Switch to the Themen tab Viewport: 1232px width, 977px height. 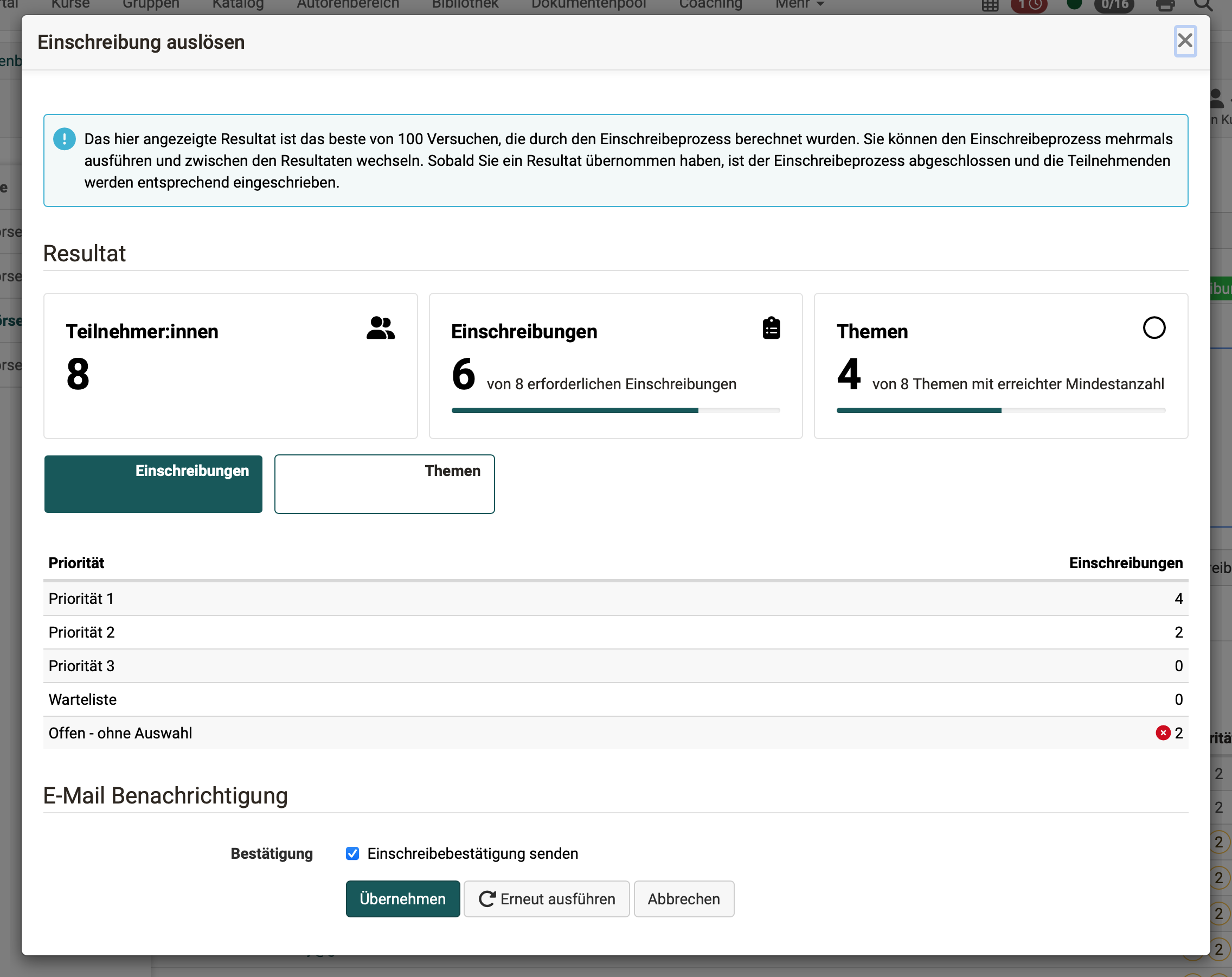384,484
